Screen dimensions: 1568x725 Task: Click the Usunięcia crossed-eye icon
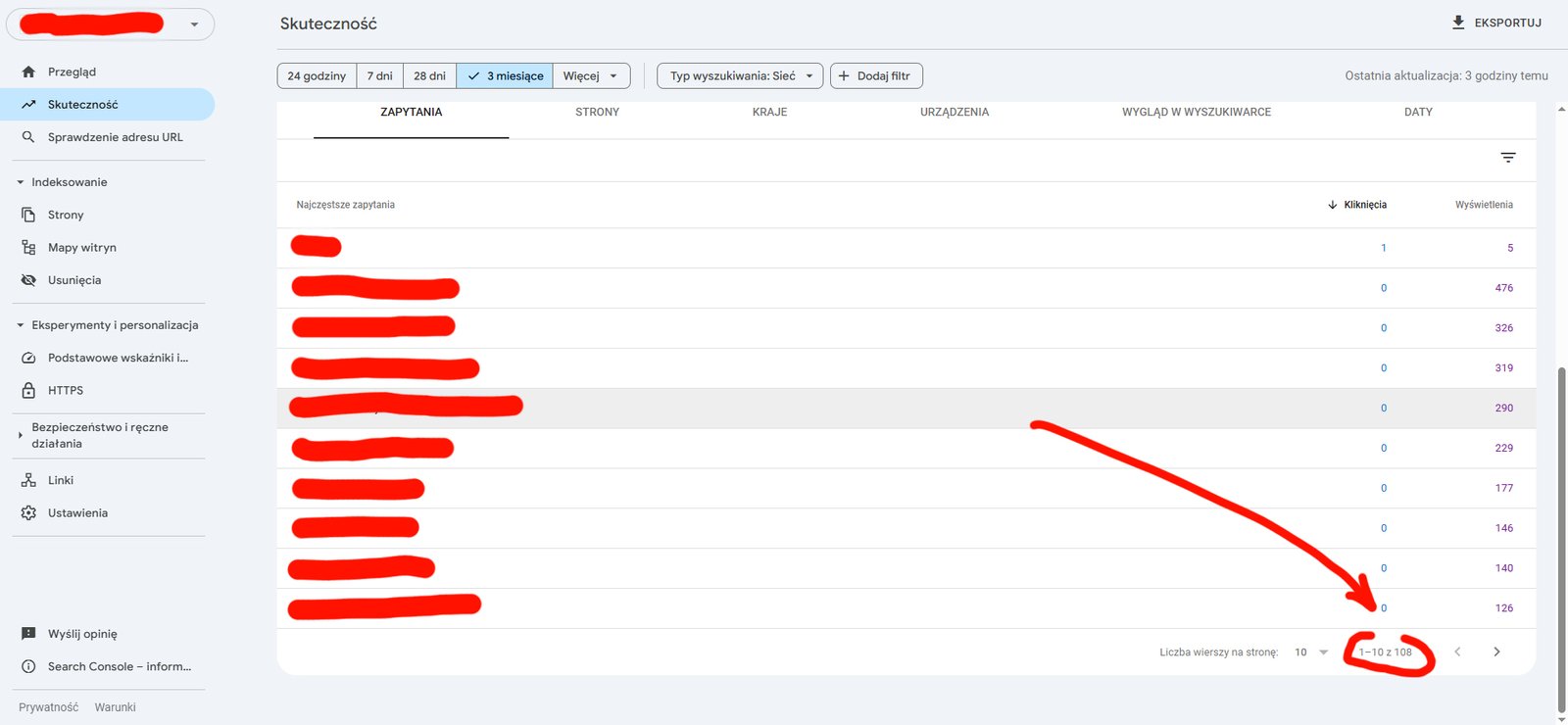[28, 280]
